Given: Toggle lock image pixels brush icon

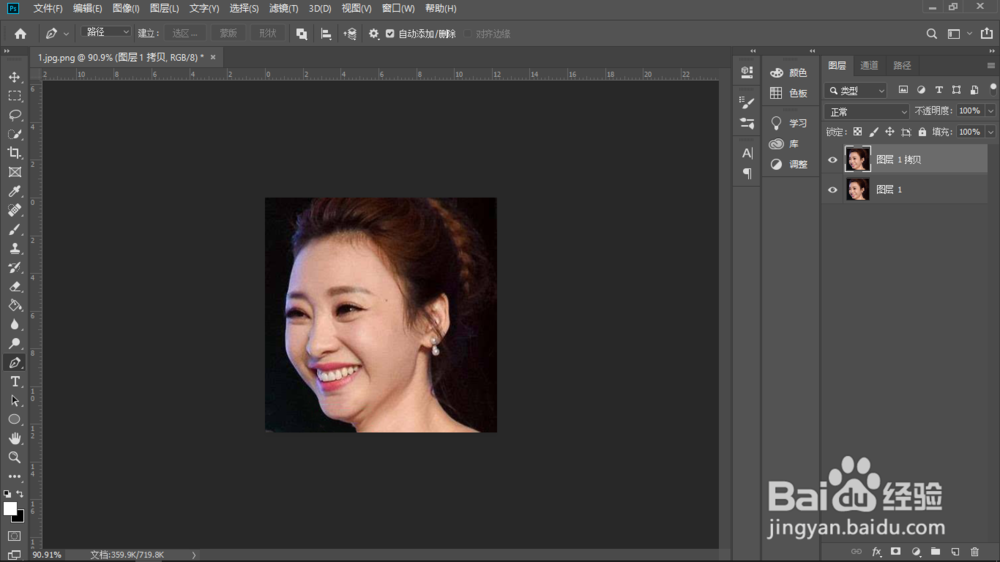Looking at the screenshot, I should [873, 132].
